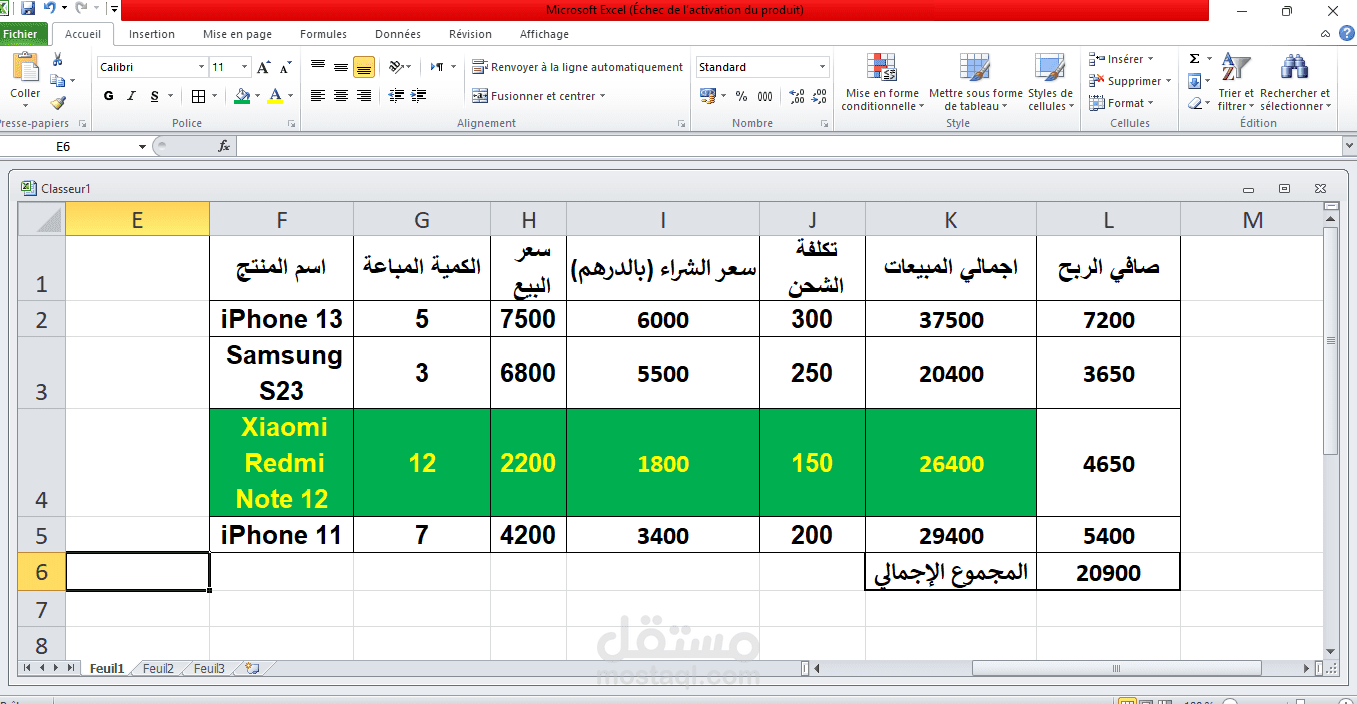Toggle the highlighted bottom alignment button
The image size is (1357, 704).
[x=364, y=67]
